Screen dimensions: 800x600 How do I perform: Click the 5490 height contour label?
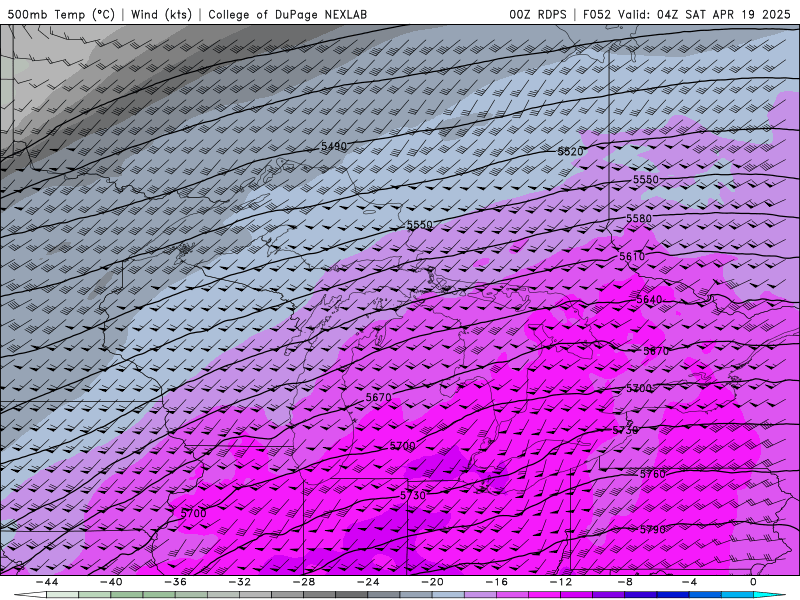click(334, 146)
